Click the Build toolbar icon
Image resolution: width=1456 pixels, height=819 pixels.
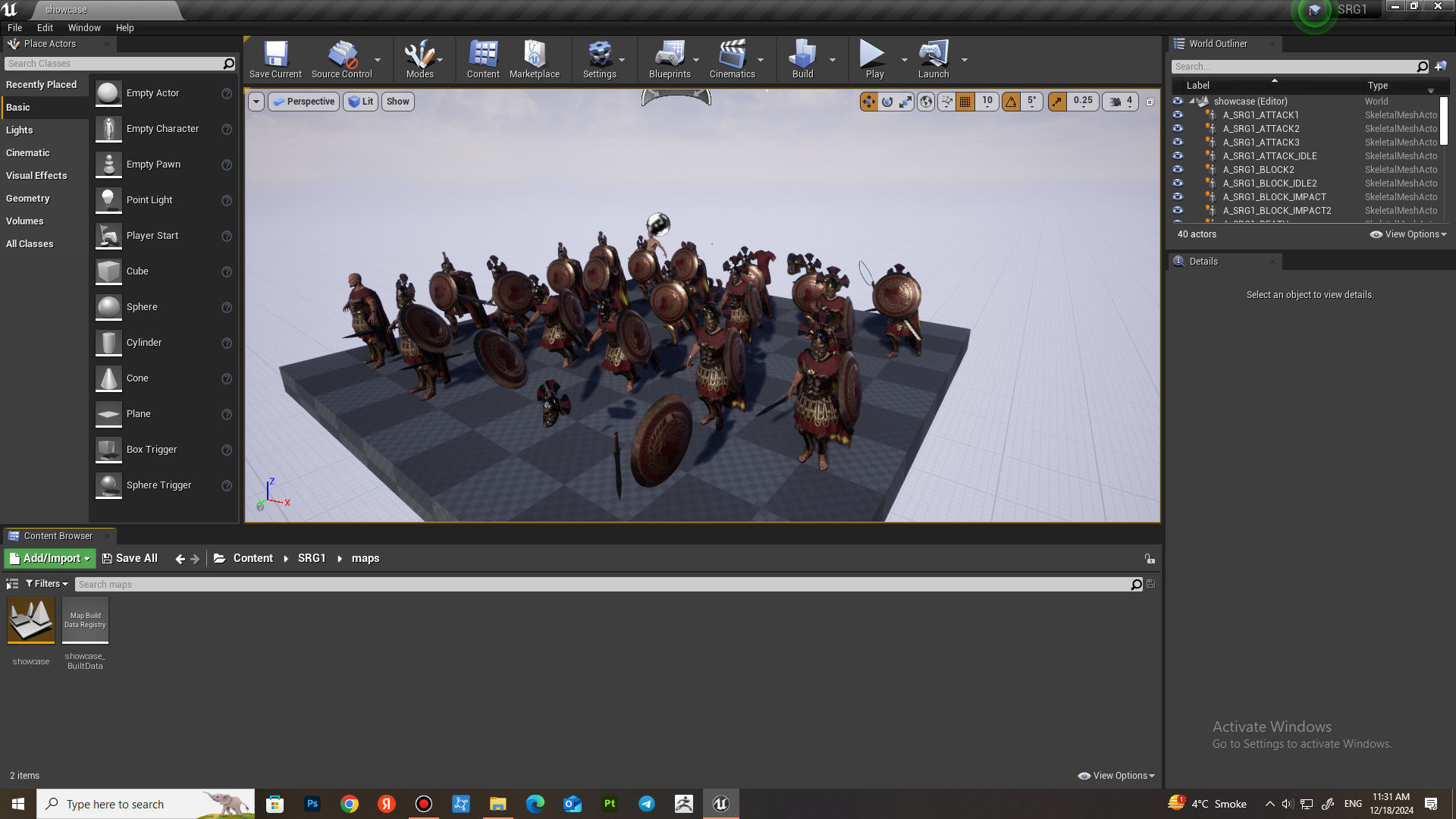pos(802,60)
